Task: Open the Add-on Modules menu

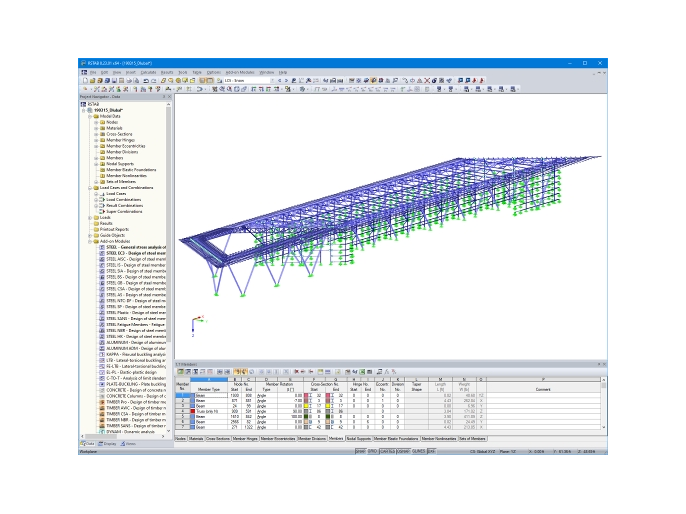Action: [240, 72]
